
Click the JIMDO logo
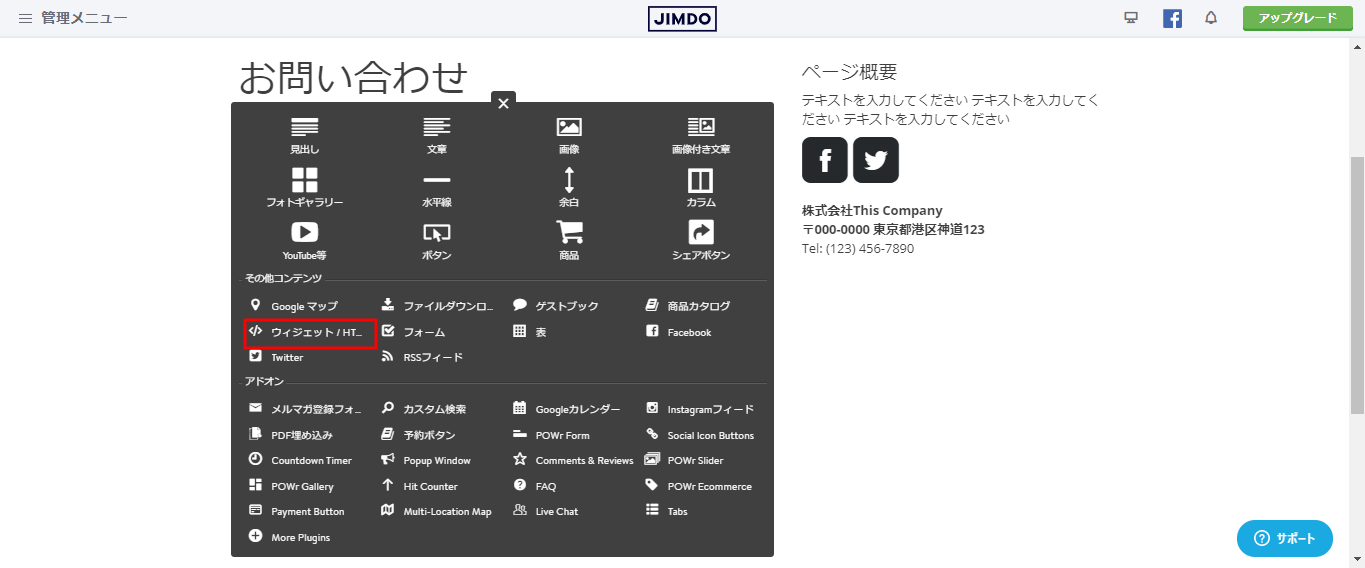682,18
